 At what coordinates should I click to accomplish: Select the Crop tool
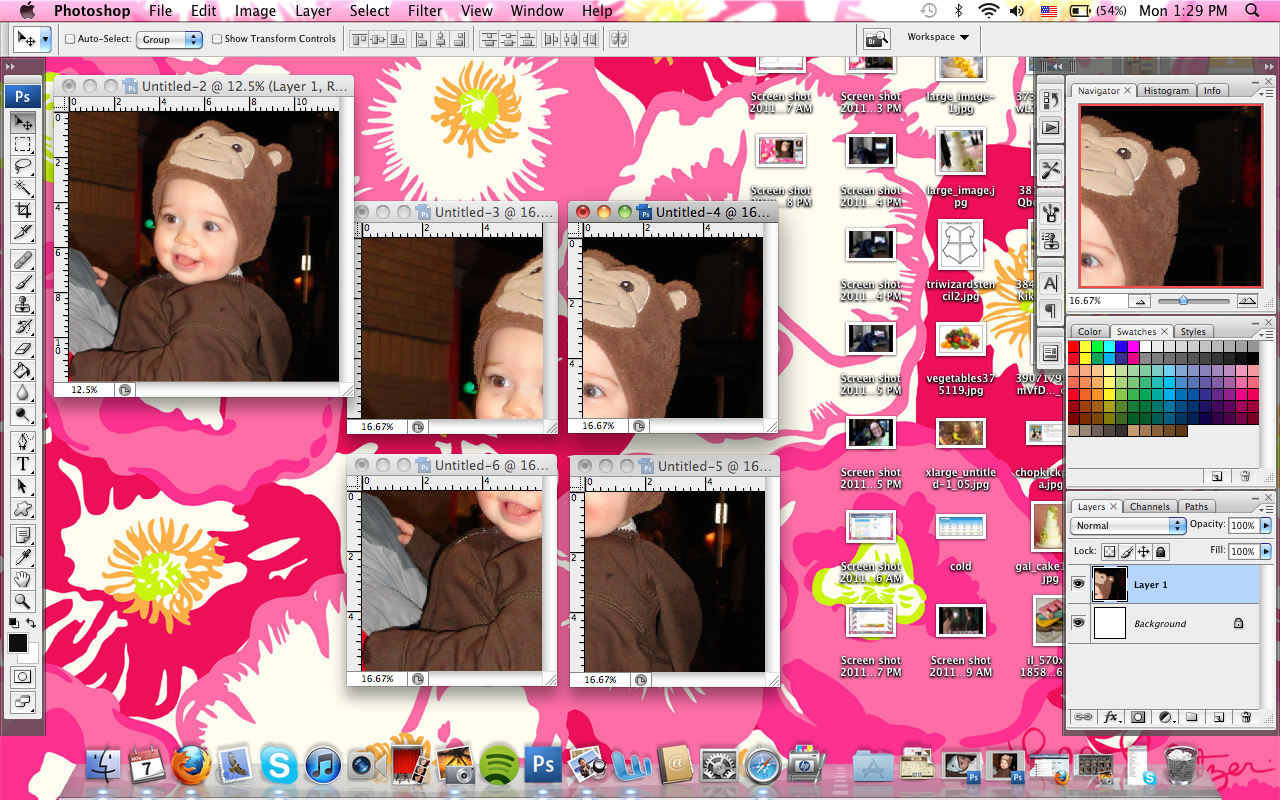(23, 211)
